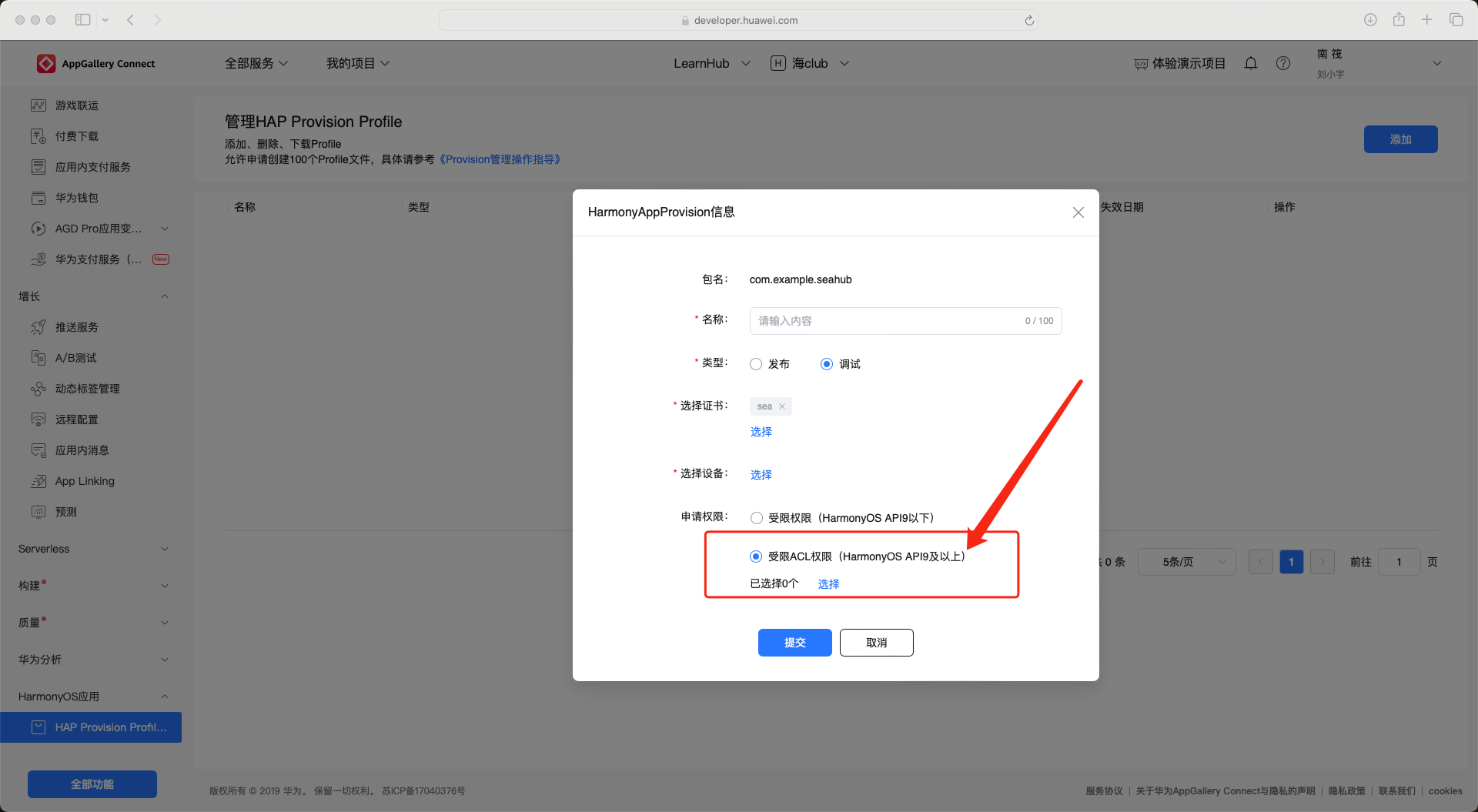Open 预测 icon
1478x812 pixels.
point(38,512)
